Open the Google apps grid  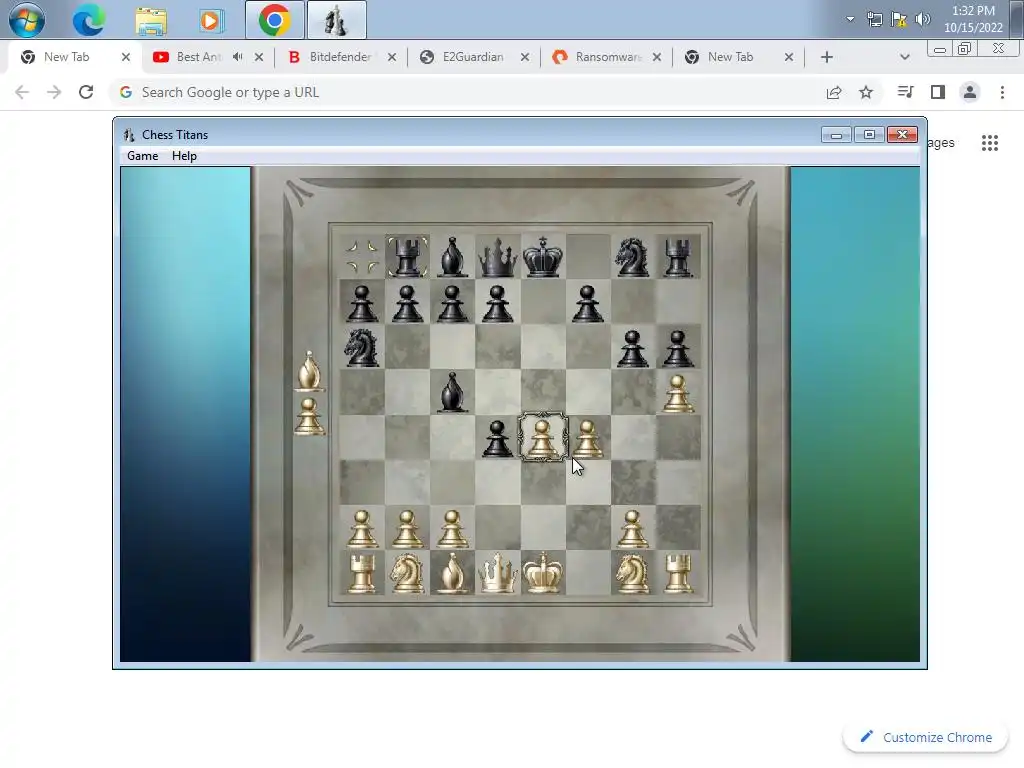[990, 142]
